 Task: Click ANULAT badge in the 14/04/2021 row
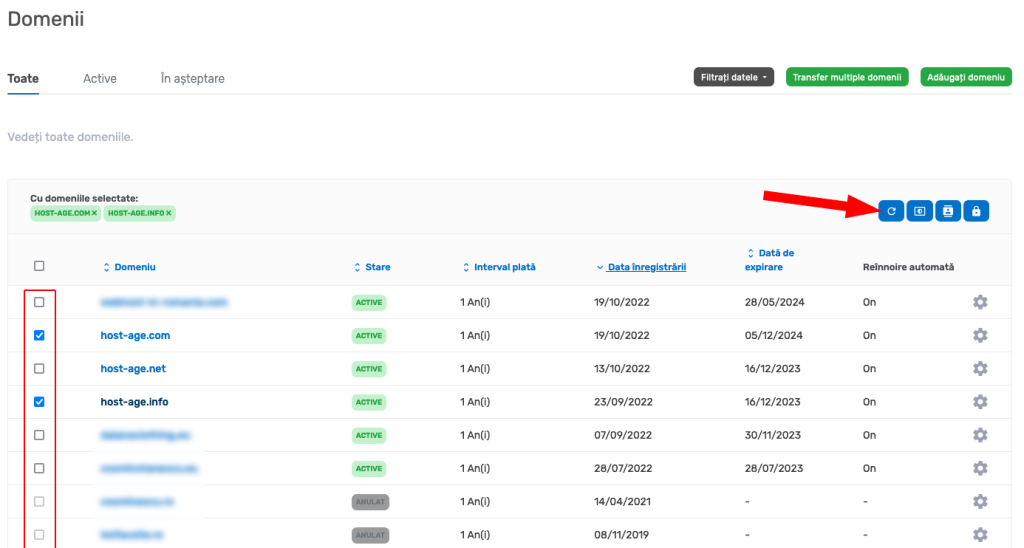[x=370, y=502]
